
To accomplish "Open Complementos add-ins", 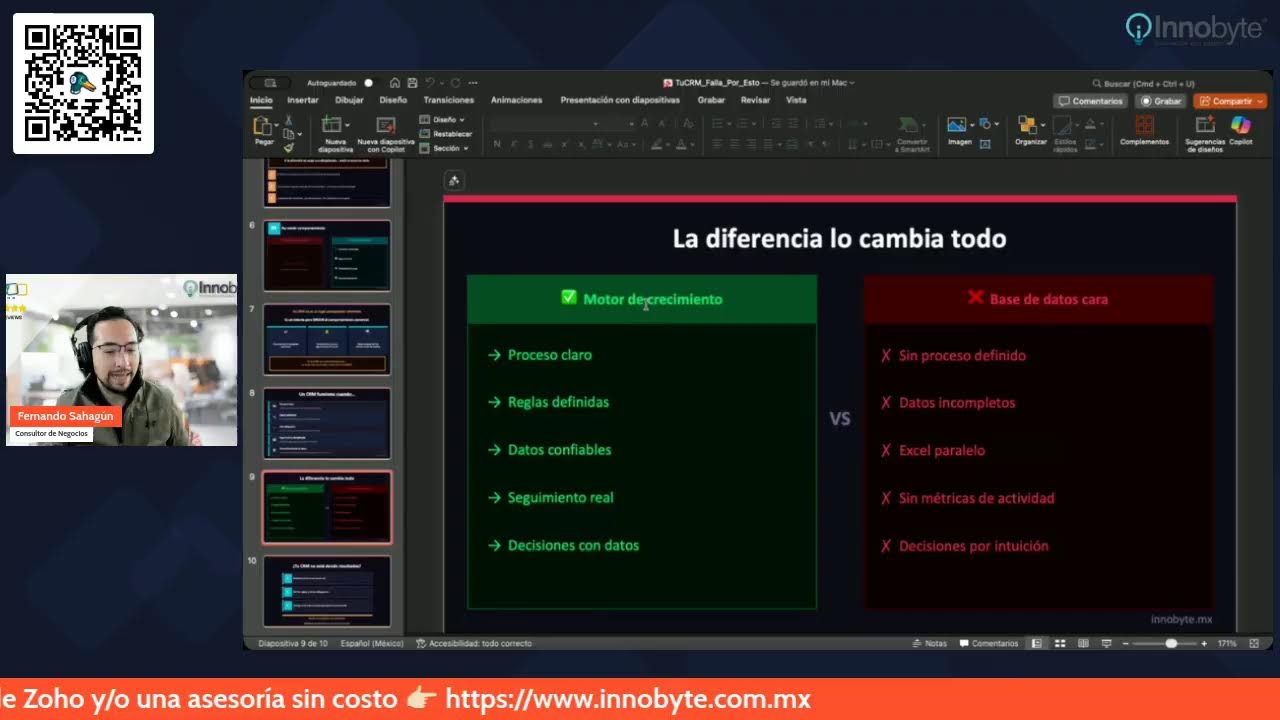I will 1144,129.
